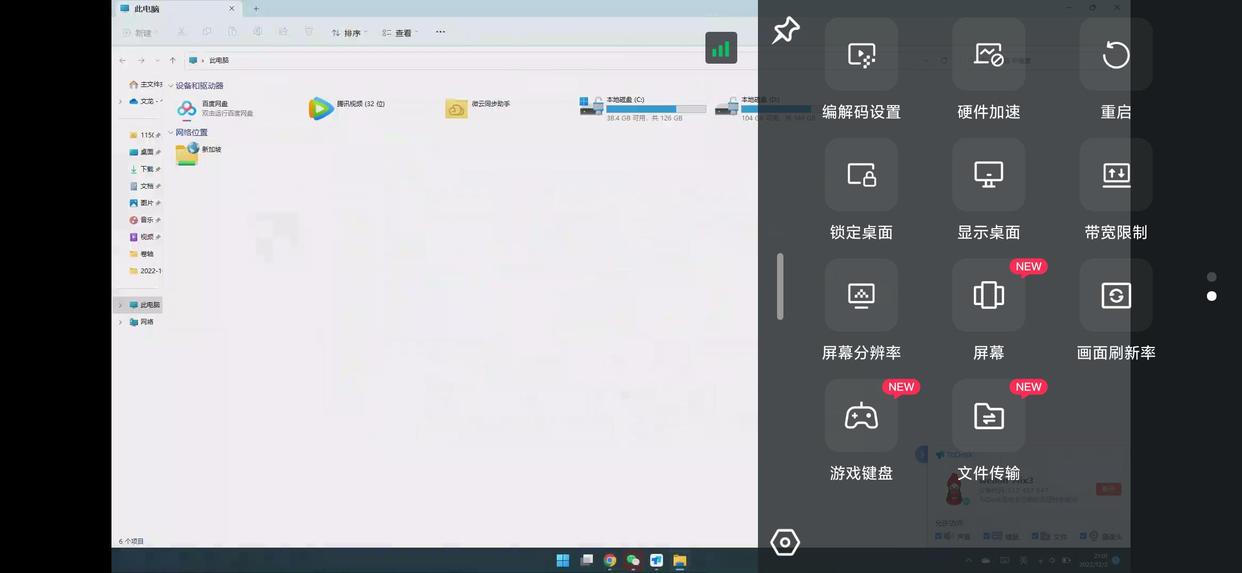Select 文档 in quick access
Screen dimensions: 1242x573
tap(144, 186)
